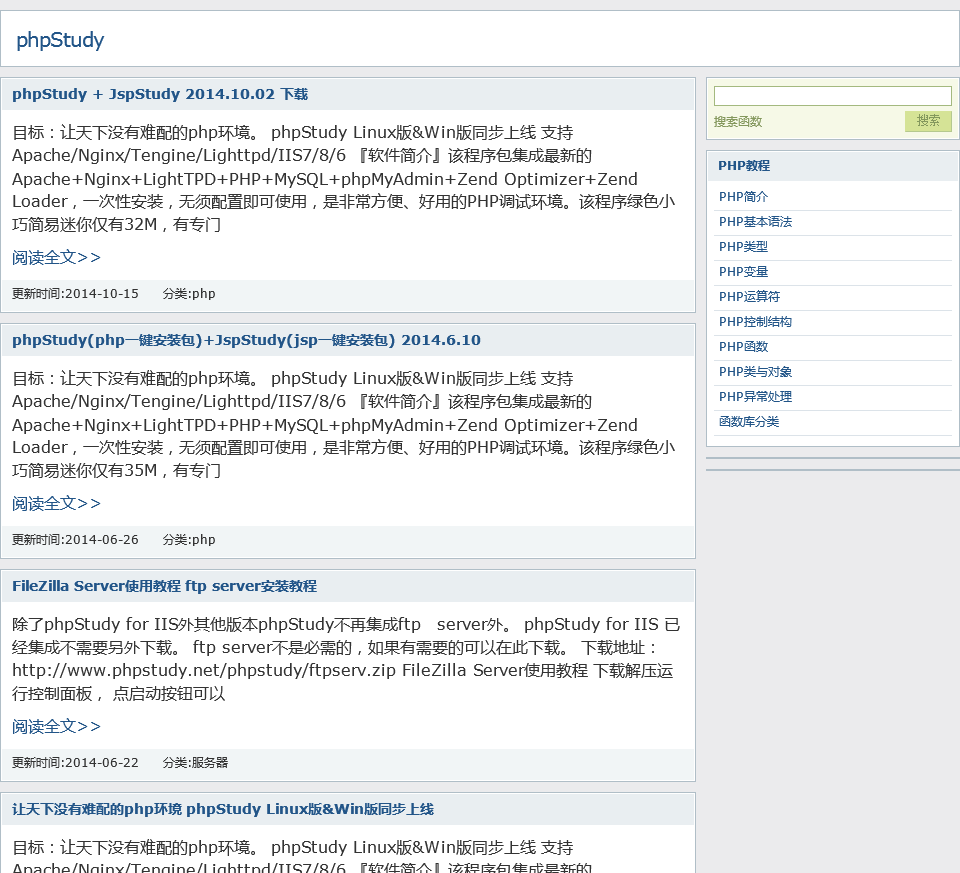
Task: Click the 分类:服务器 category text
Action: 195,763
